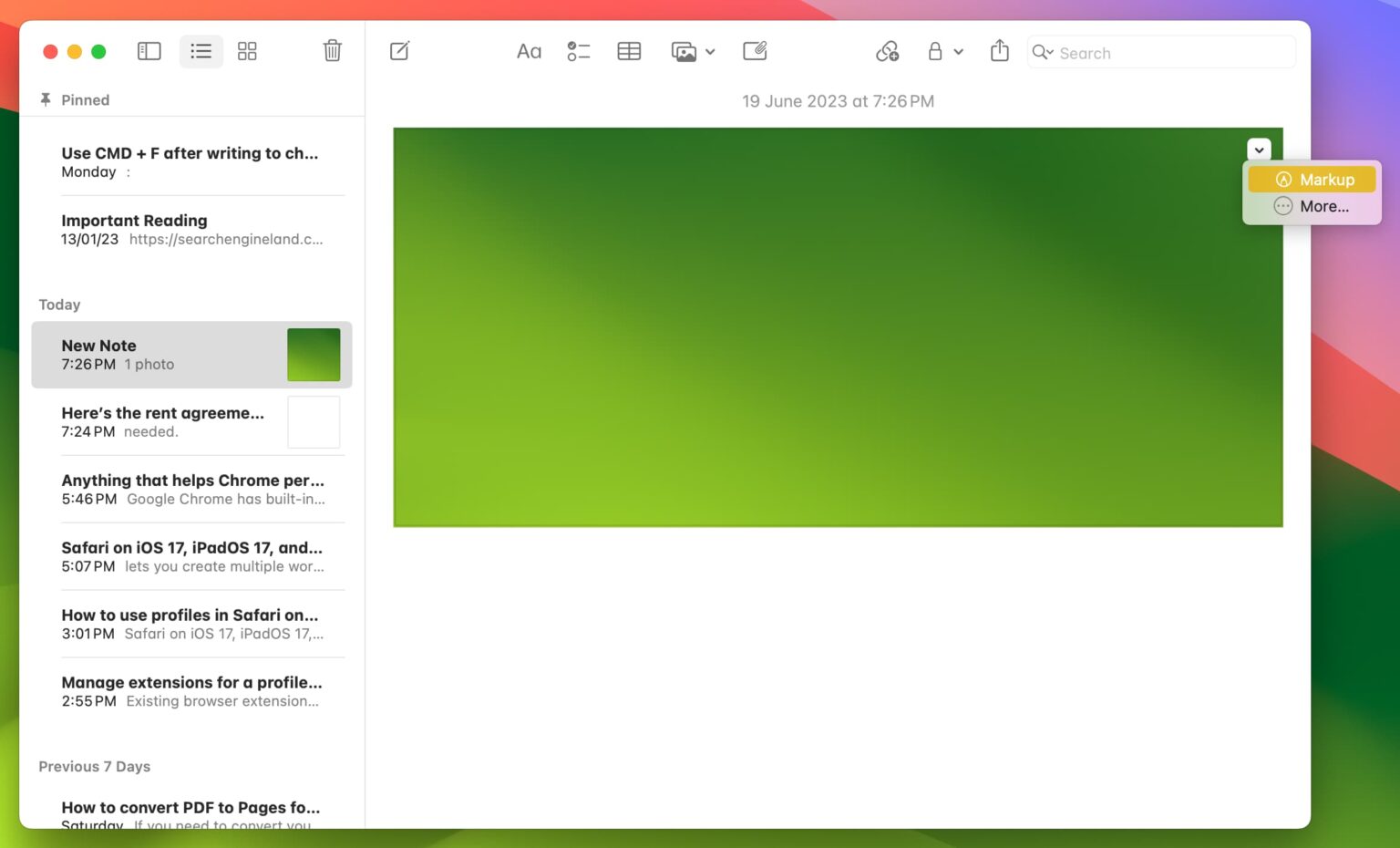Screen dimensions: 1400x848
Task: Open the 'Anything that helps Chrome per...' note
Action: [x=191, y=490]
